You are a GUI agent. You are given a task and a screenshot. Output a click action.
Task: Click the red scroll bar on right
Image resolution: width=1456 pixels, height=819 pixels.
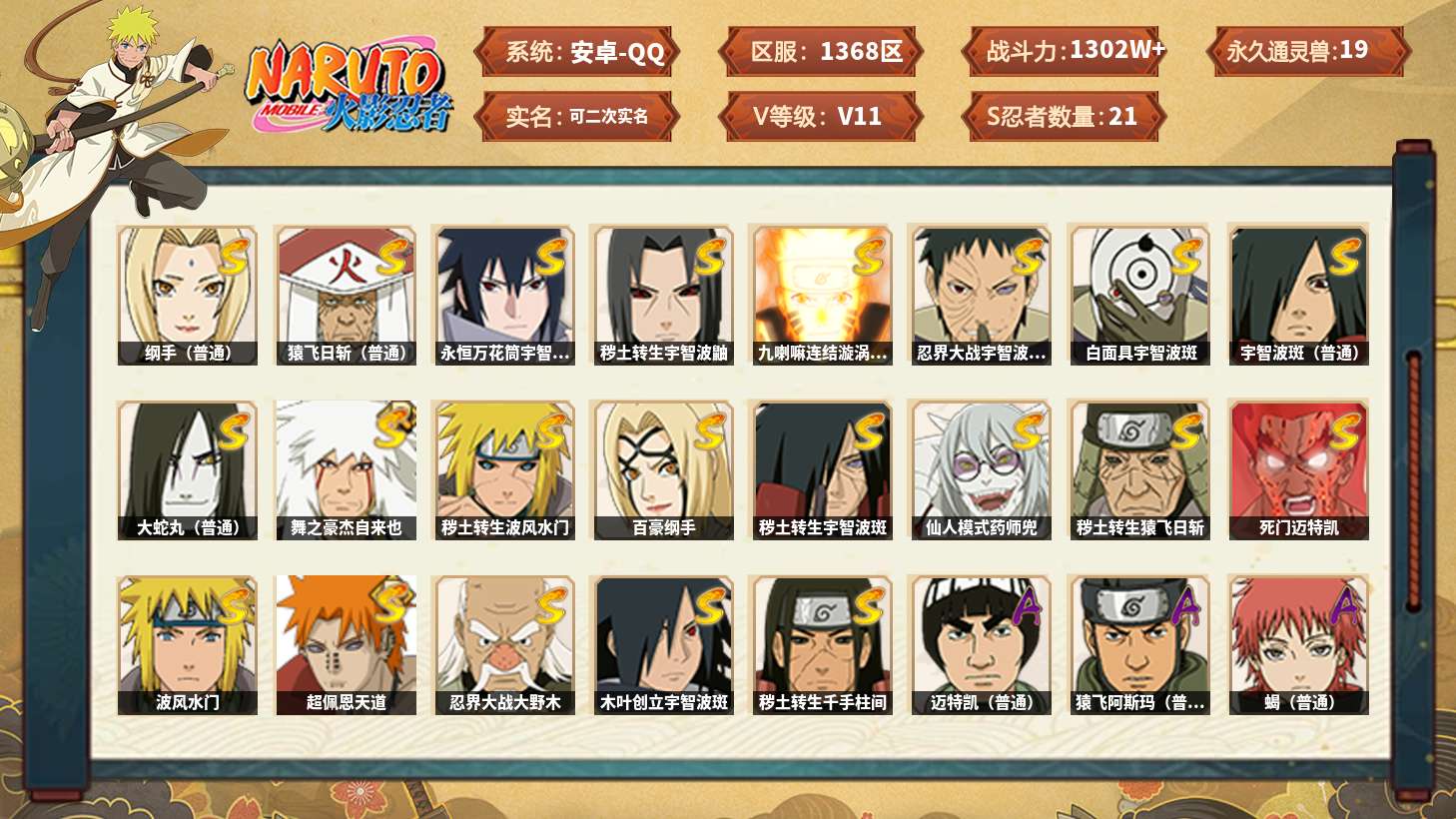(1413, 479)
